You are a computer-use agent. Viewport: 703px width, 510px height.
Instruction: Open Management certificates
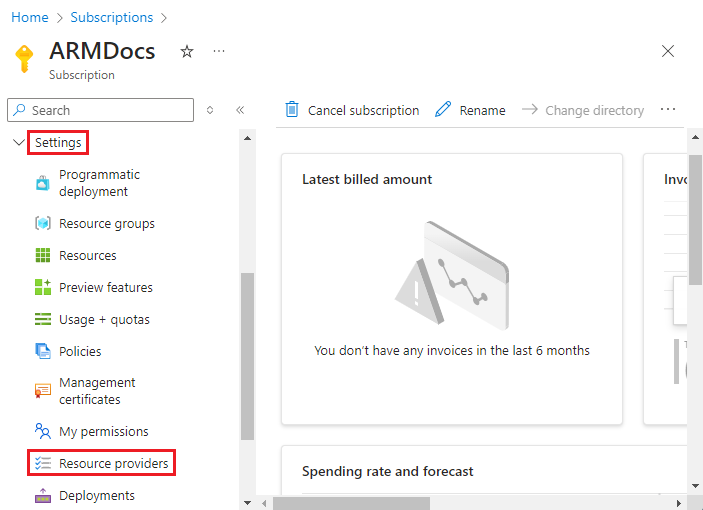tap(97, 391)
